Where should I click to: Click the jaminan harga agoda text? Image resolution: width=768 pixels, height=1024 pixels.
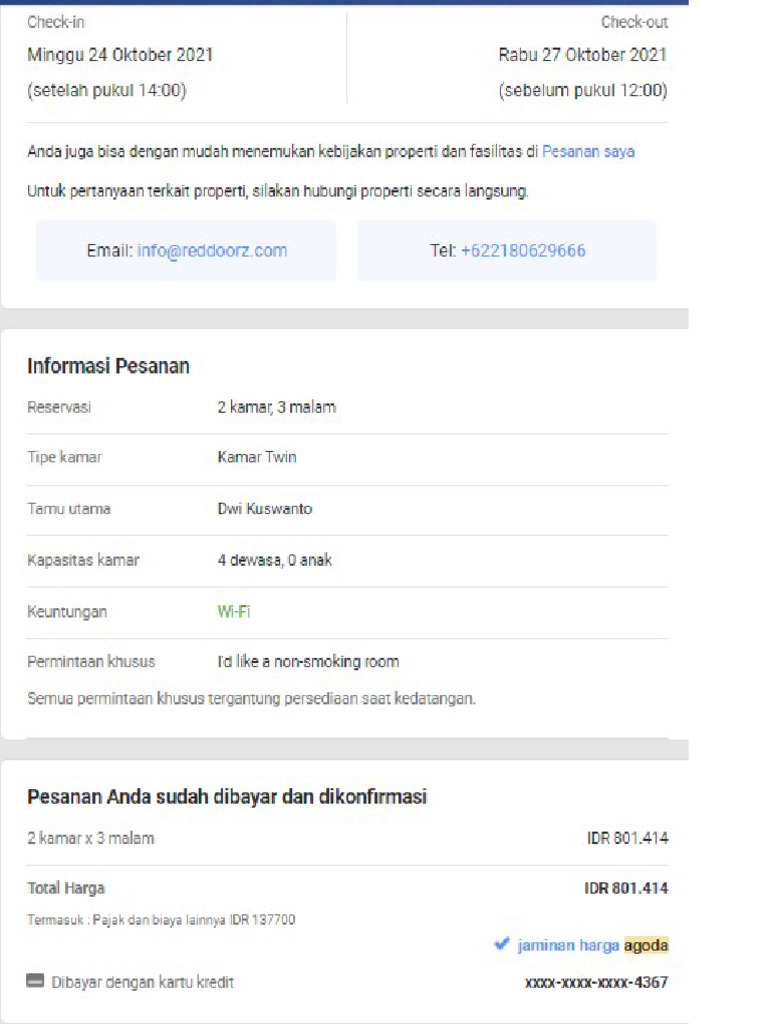click(593, 945)
